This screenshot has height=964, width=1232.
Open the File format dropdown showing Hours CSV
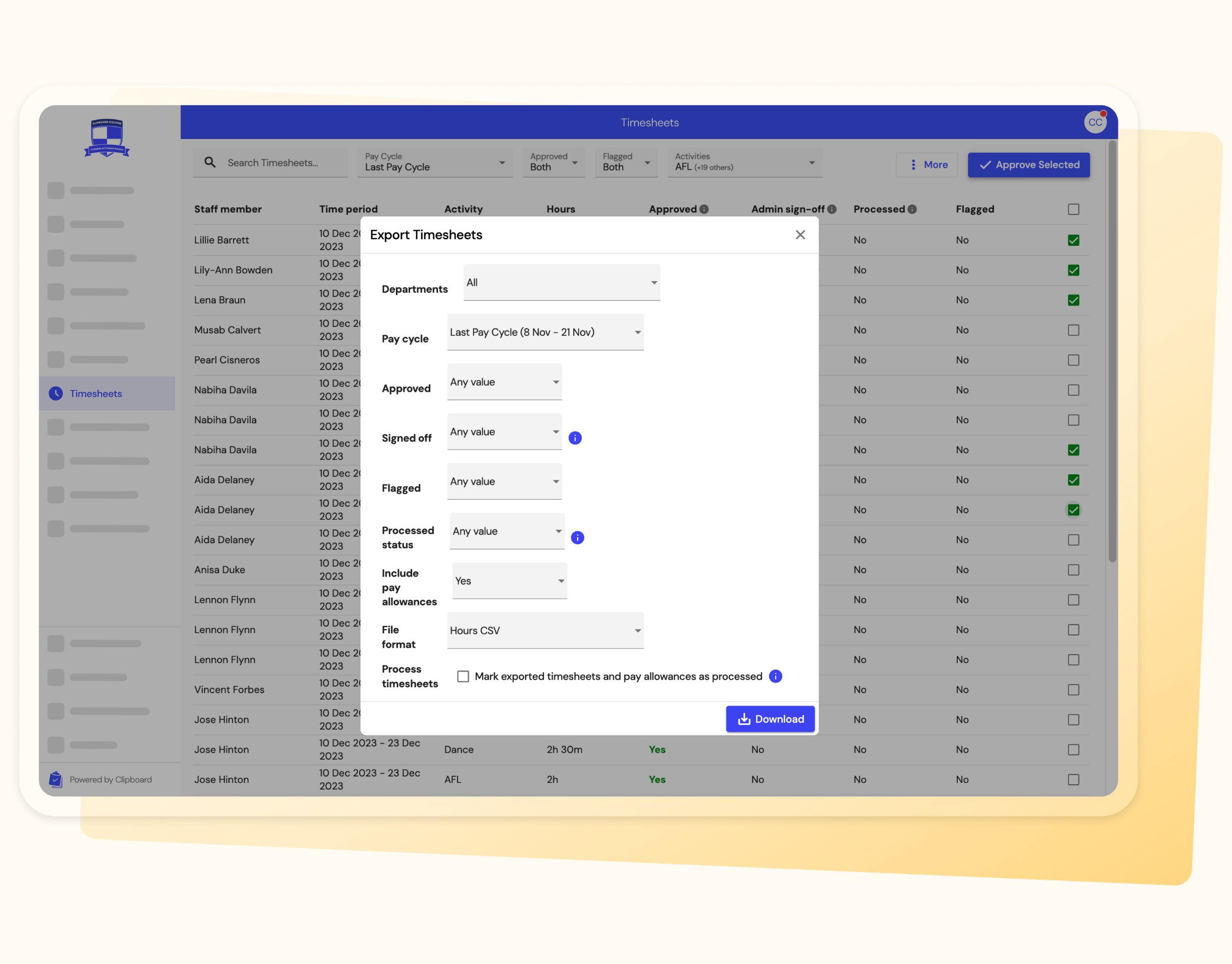pyautogui.click(x=544, y=630)
